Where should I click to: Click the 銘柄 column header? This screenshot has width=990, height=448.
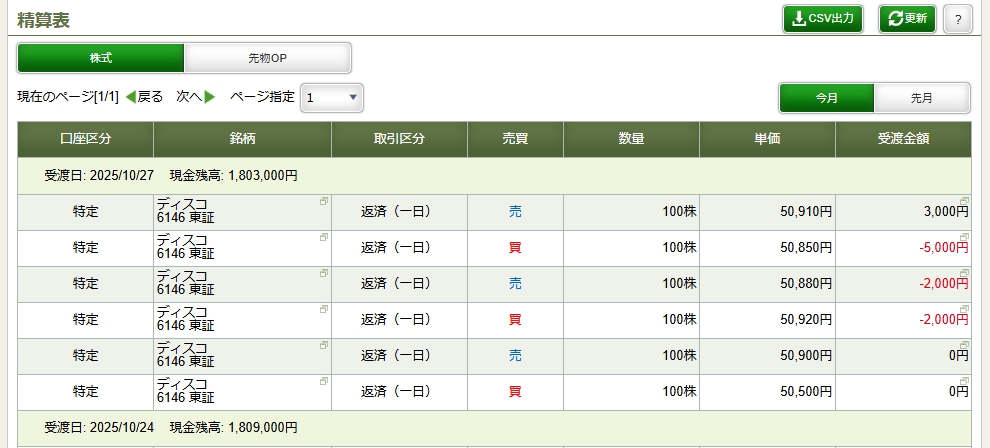(242, 139)
